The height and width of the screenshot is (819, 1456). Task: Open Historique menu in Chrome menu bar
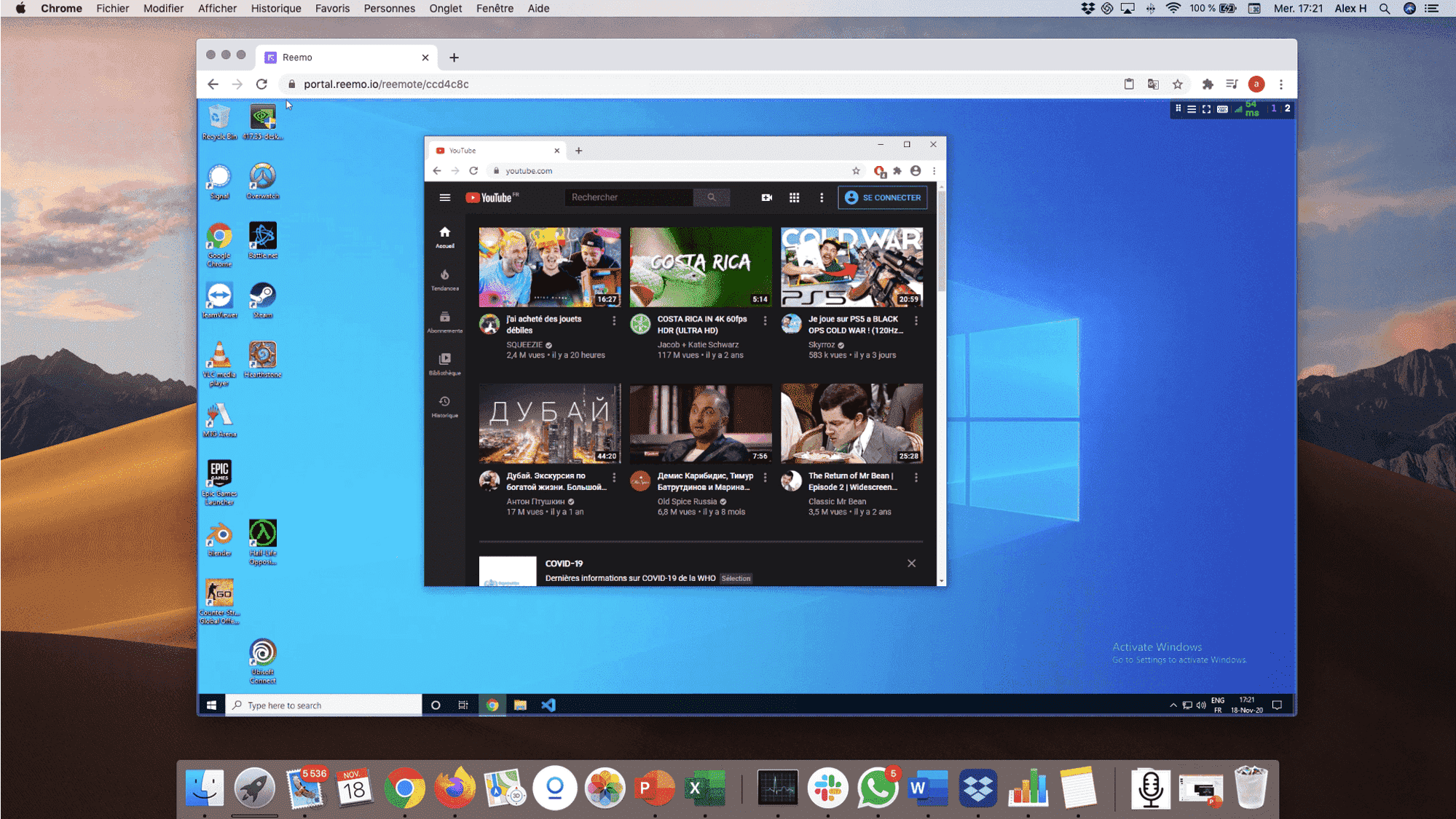point(275,8)
